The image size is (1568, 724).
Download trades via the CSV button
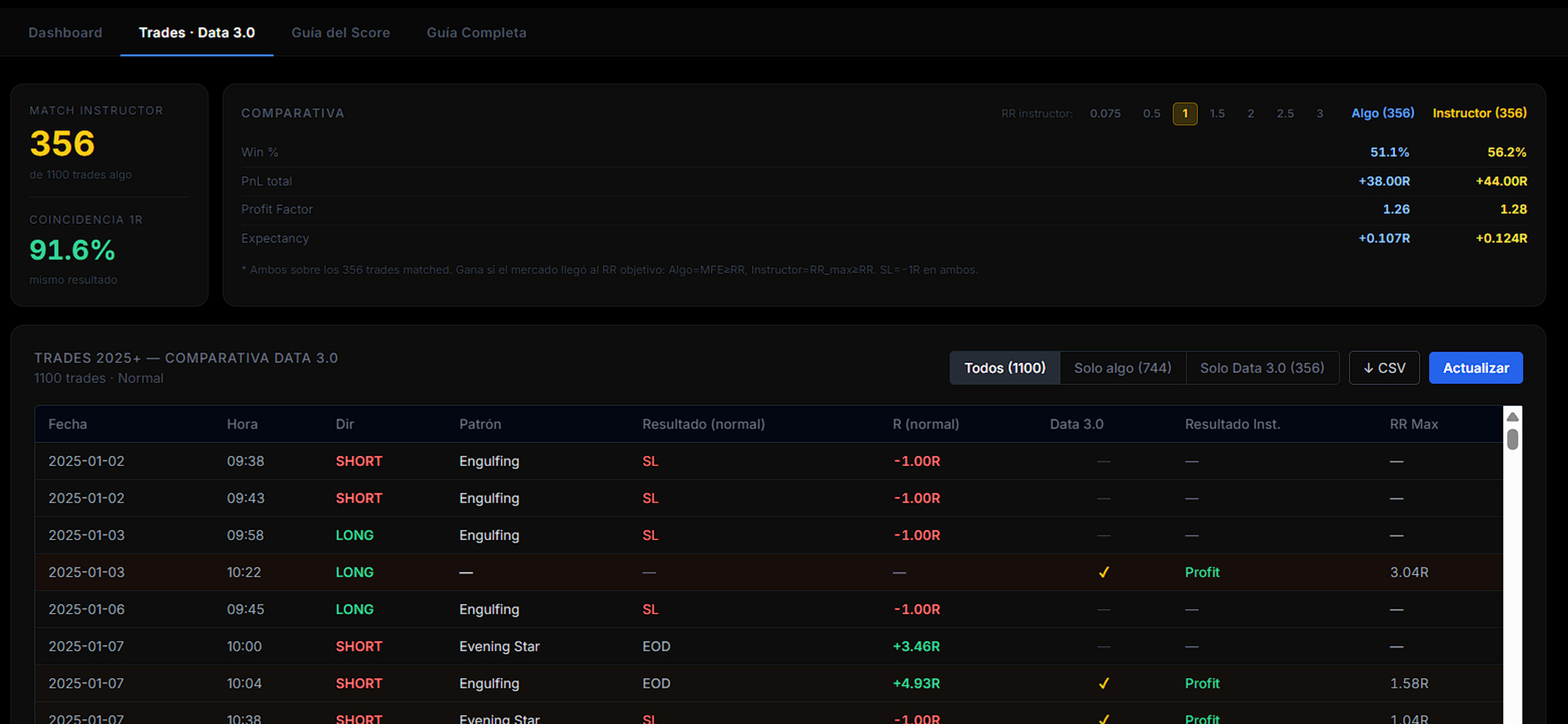(1384, 368)
